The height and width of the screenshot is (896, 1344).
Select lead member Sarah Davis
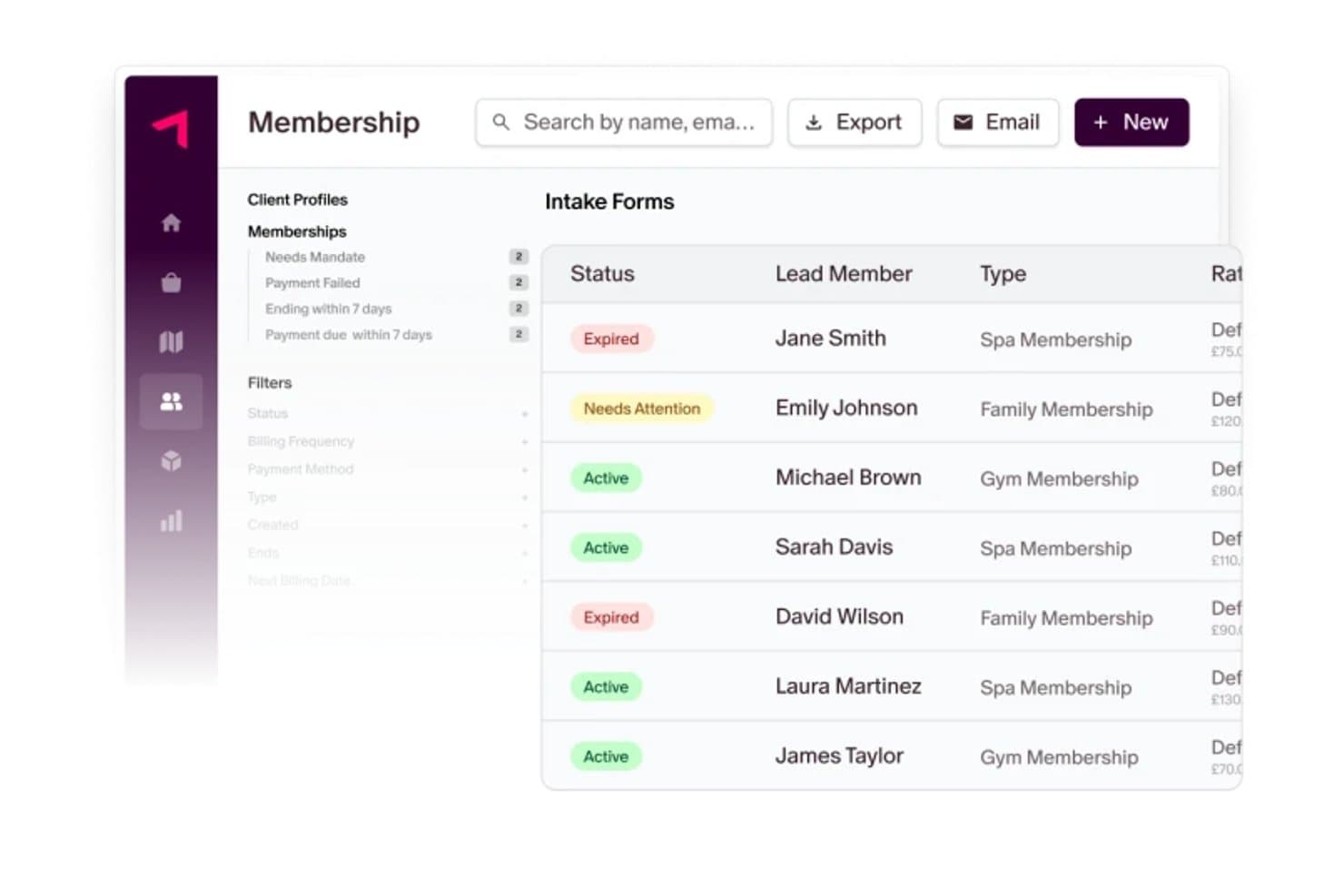(834, 547)
